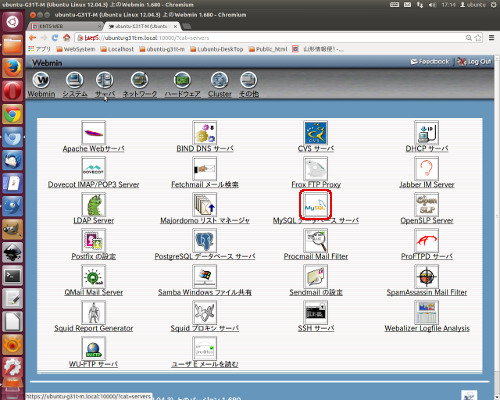Image resolution: width=500 pixels, height=400 pixels.
Task: Open the MySQL database server icon
Action: [x=316, y=204]
